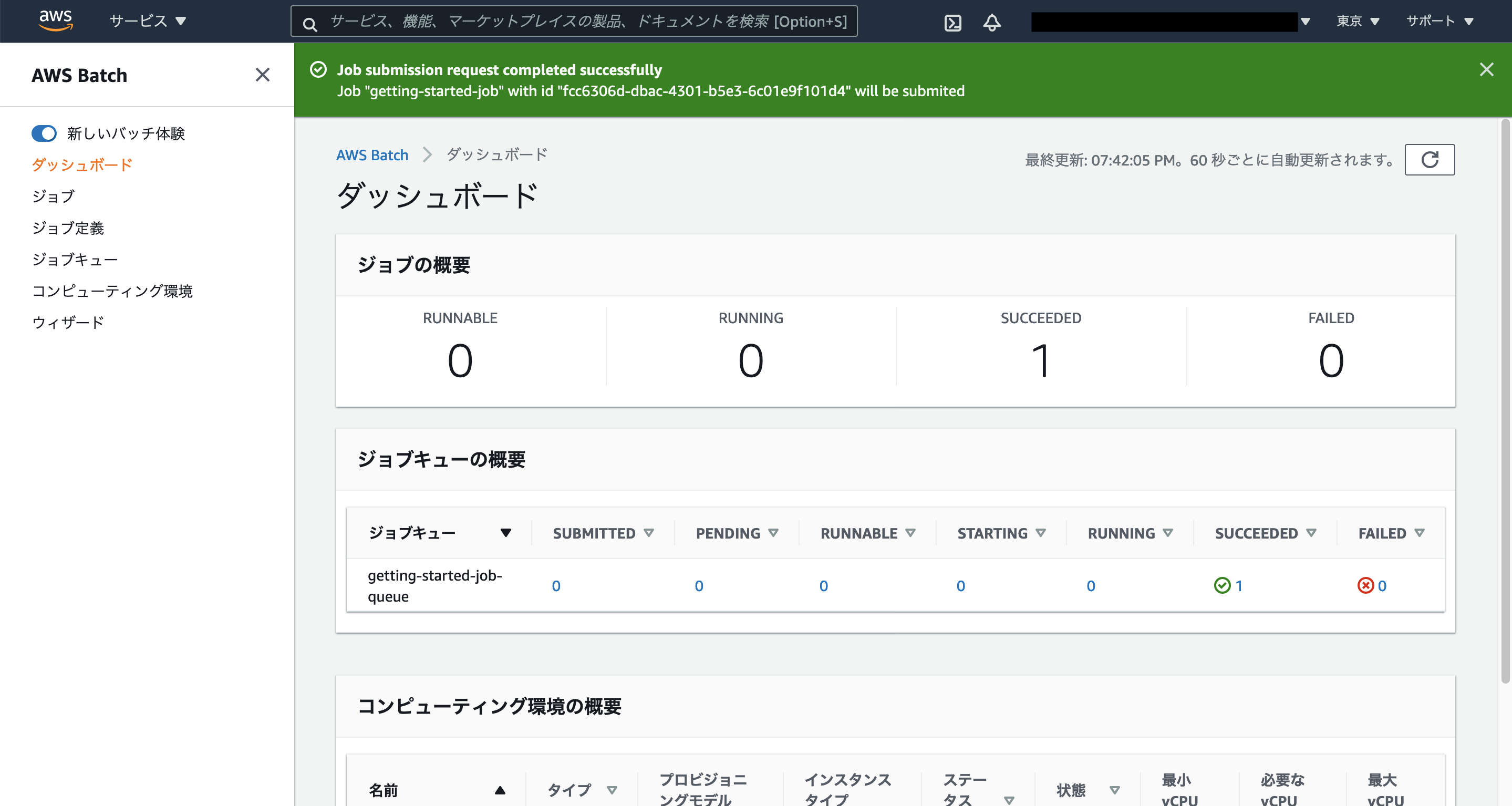1512x806 pixels.
Task: Click the AWS logo home icon
Action: tap(56, 20)
